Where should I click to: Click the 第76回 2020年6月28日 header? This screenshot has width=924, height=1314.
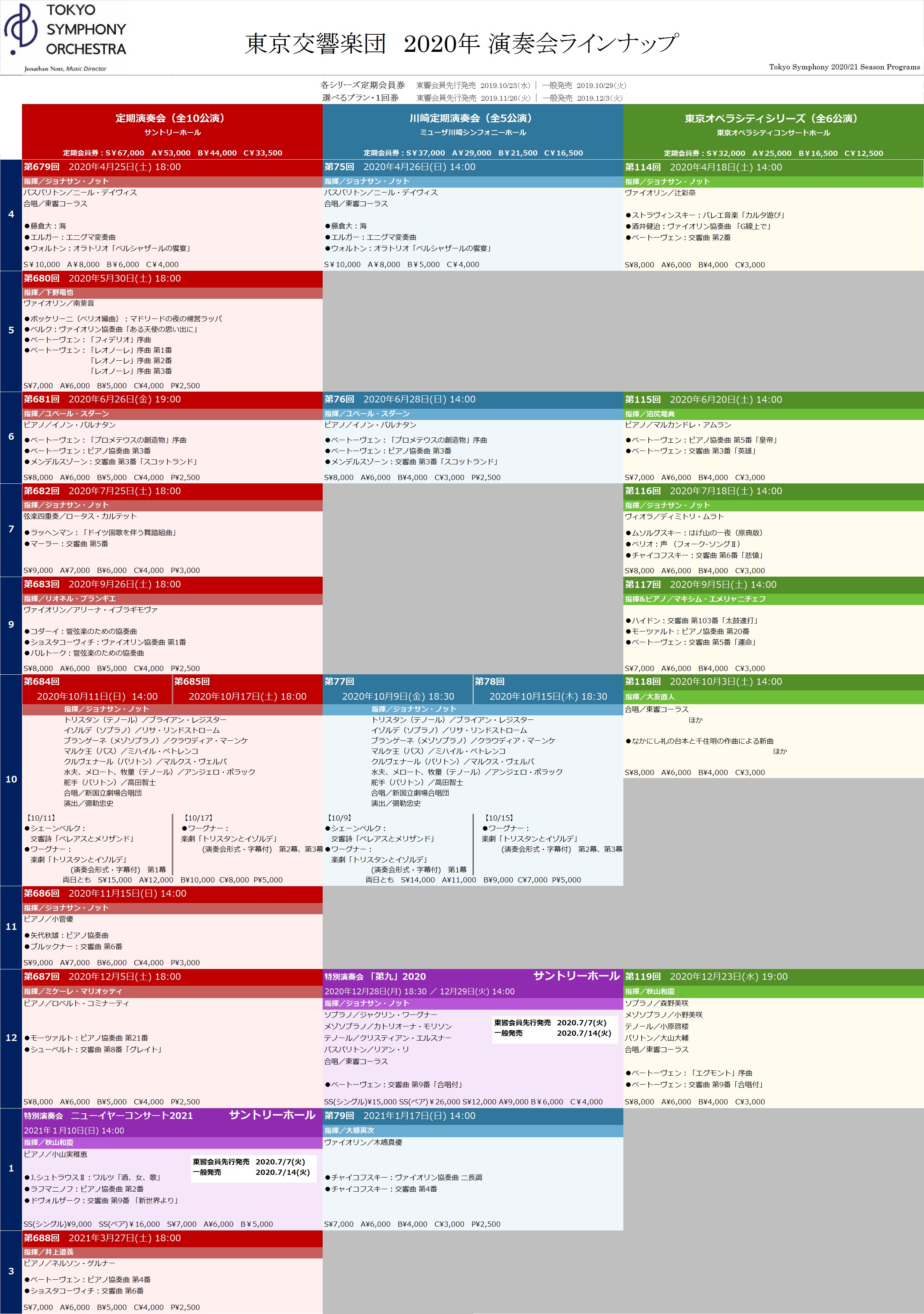tap(473, 399)
